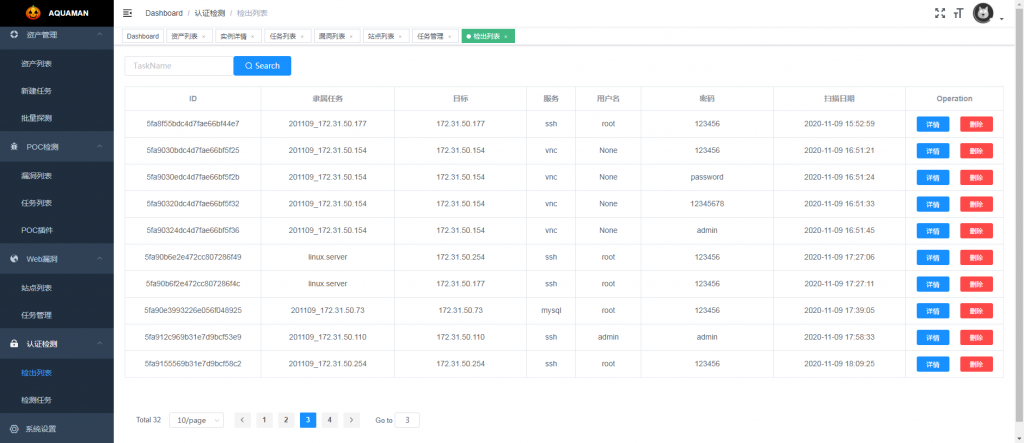Open 详情 for row 5fa9155569b31e7d9bcf58c2
Screen dimensions: 1024x443
pos(933,364)
